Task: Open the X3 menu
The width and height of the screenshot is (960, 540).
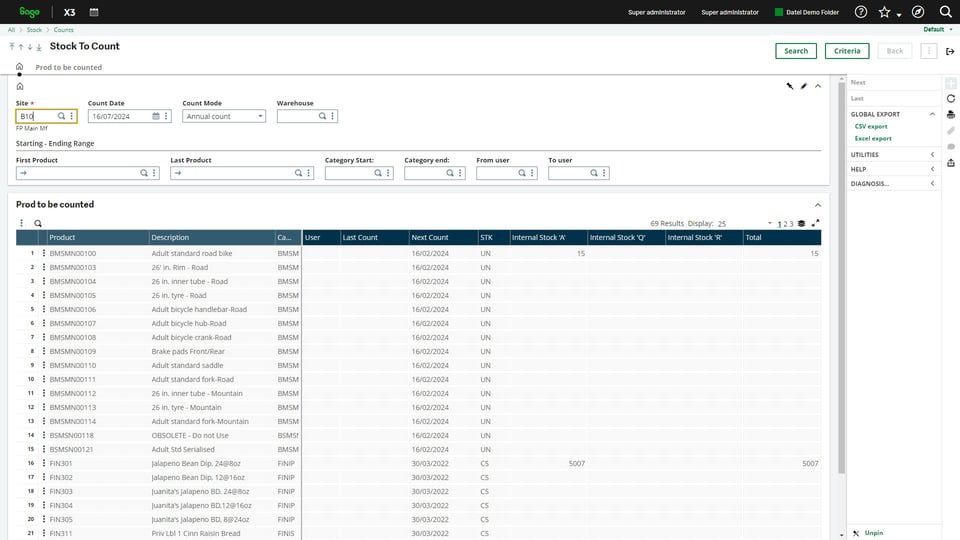Action: [69, 12]
